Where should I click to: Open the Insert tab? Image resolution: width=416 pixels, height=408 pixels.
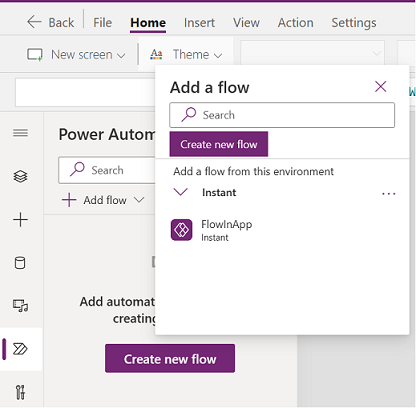(199, 23)
